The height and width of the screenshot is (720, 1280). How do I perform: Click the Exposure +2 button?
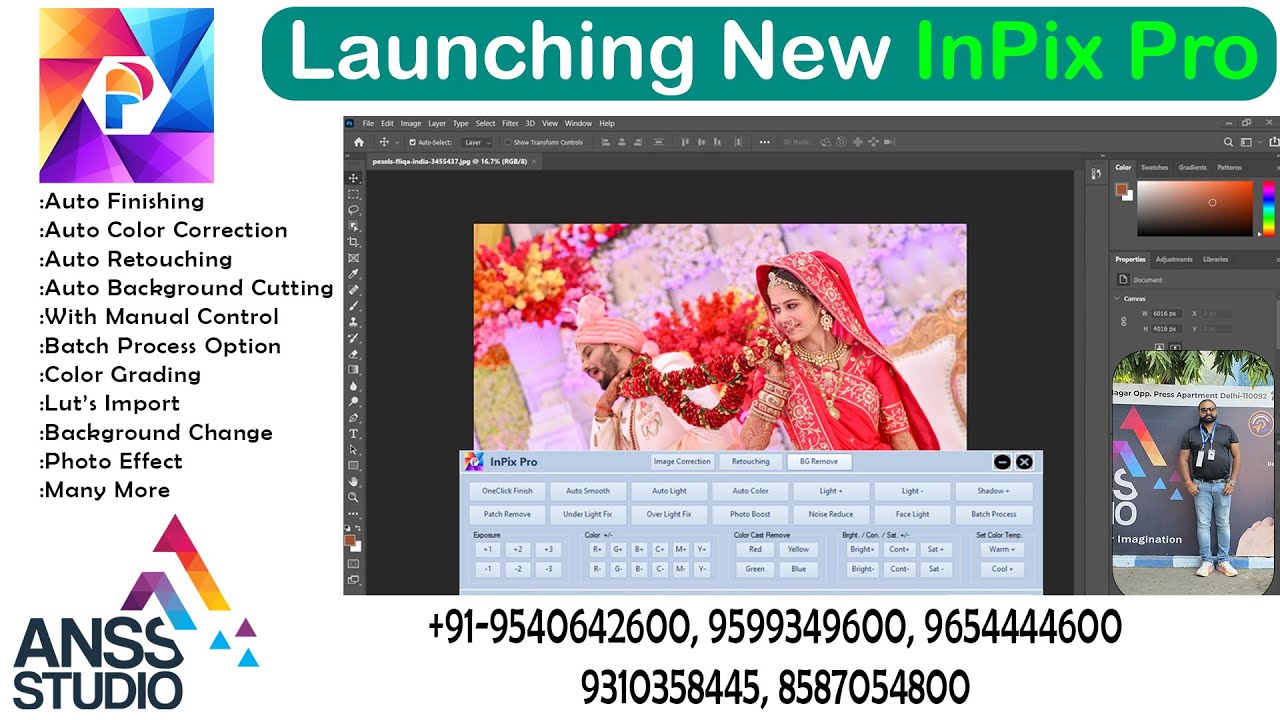pyautogui.click(x=518, y=549)
